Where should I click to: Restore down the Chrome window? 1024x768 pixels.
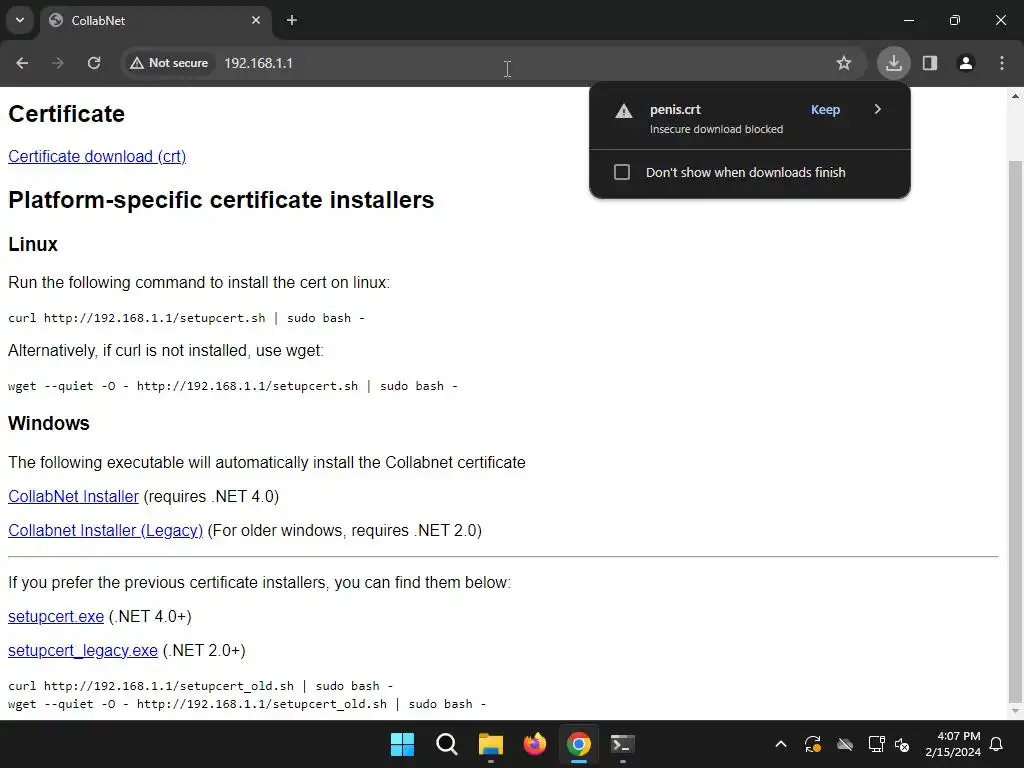[955, 20]
